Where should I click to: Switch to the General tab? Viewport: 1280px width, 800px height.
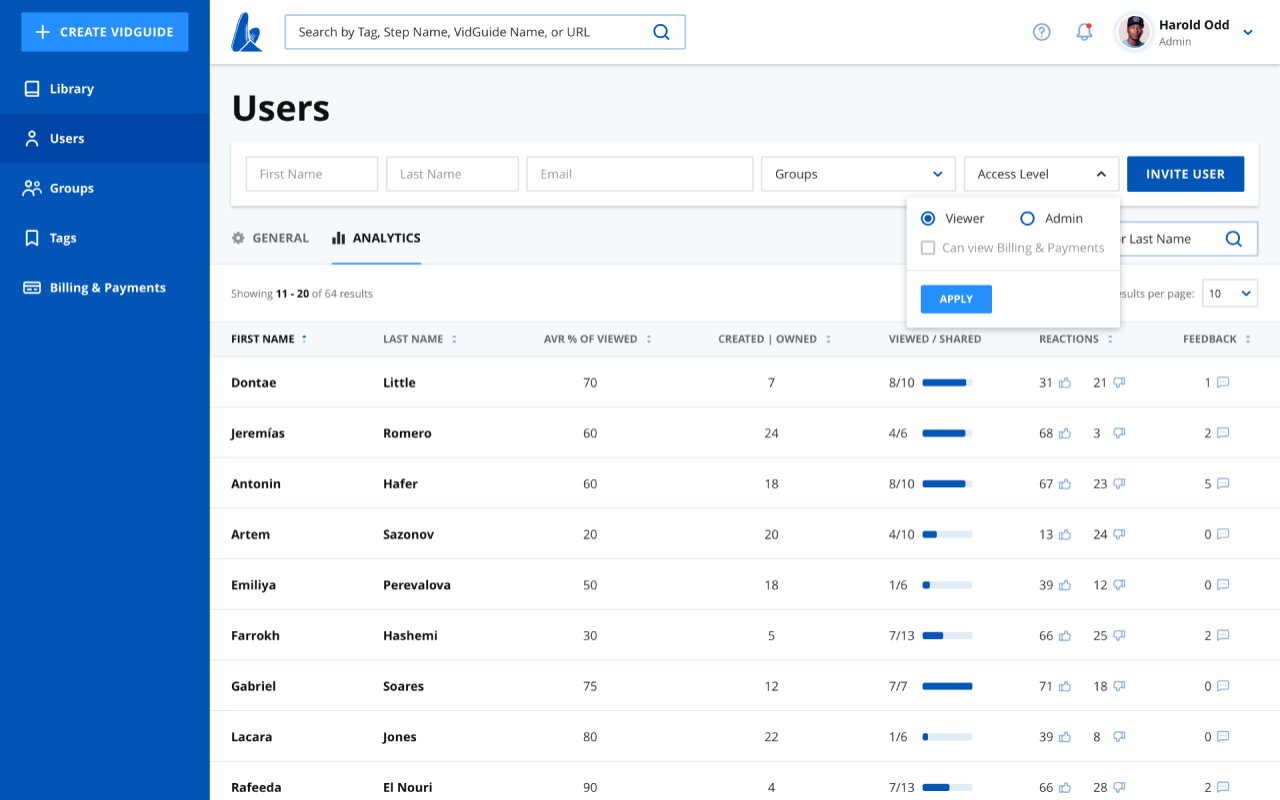270,238
